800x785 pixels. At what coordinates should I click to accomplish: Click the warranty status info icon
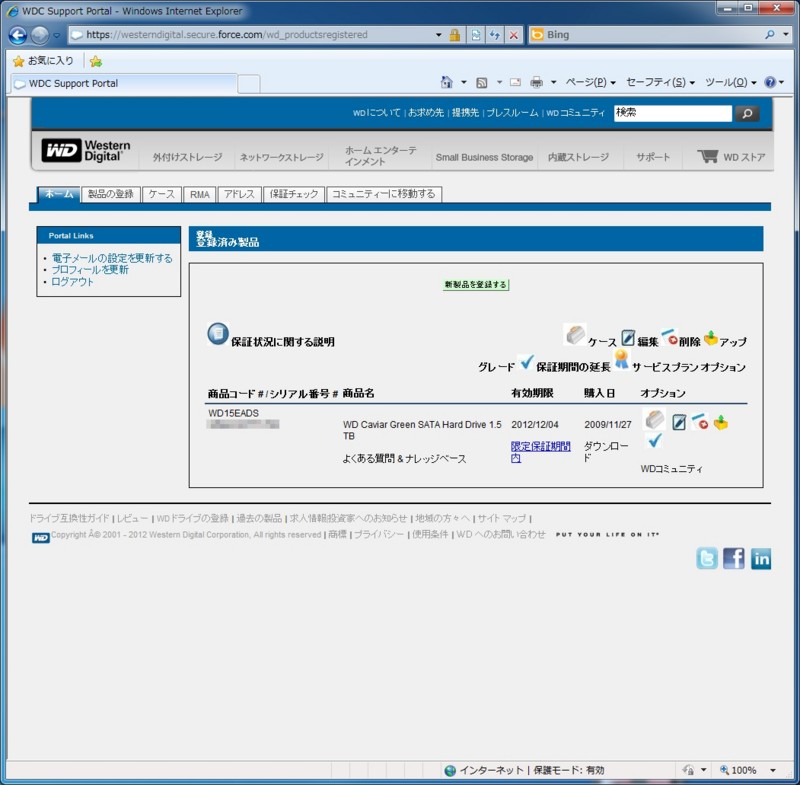click(x=216, y=333)
